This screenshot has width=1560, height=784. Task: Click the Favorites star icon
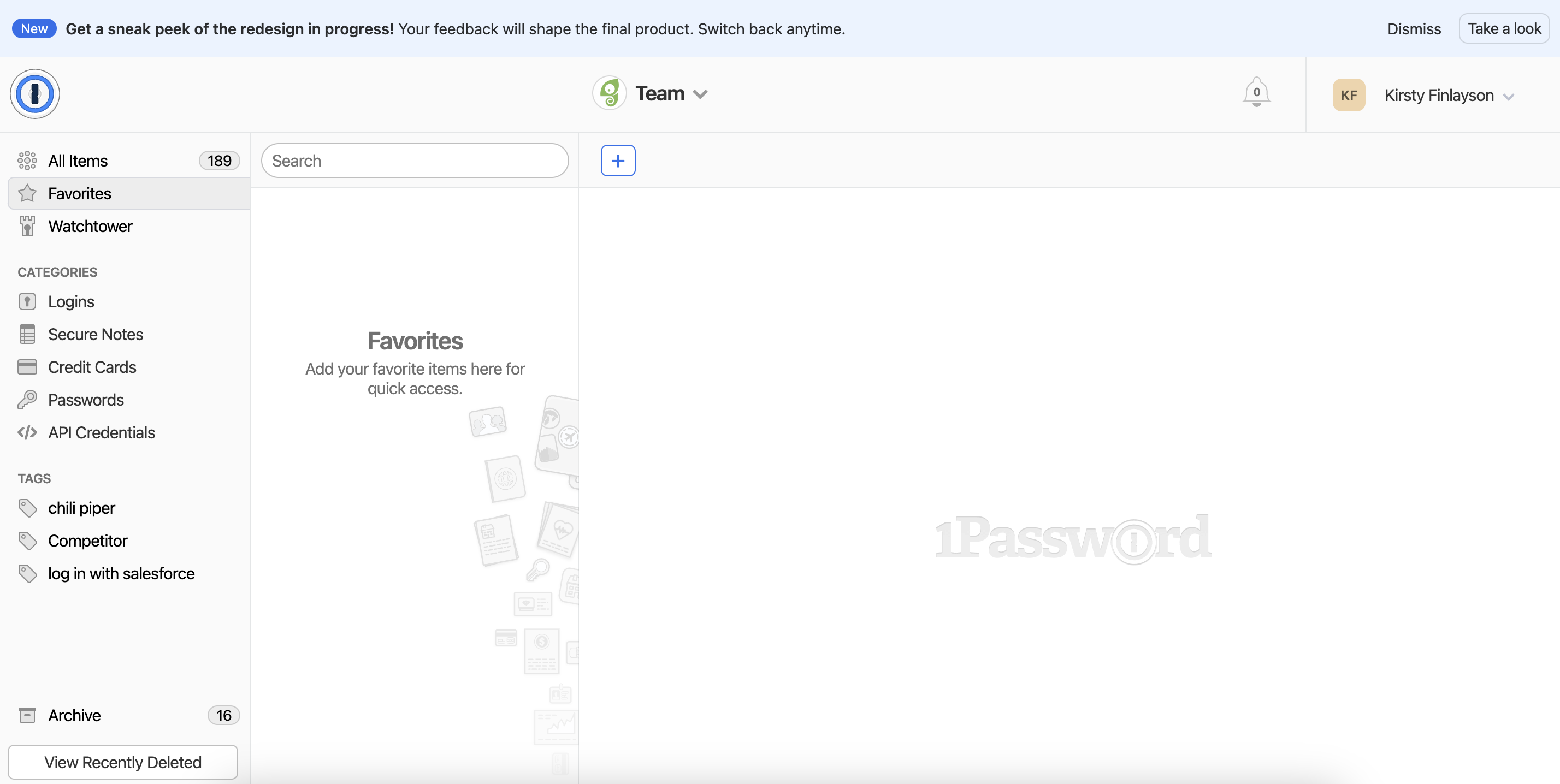[27, 193]
